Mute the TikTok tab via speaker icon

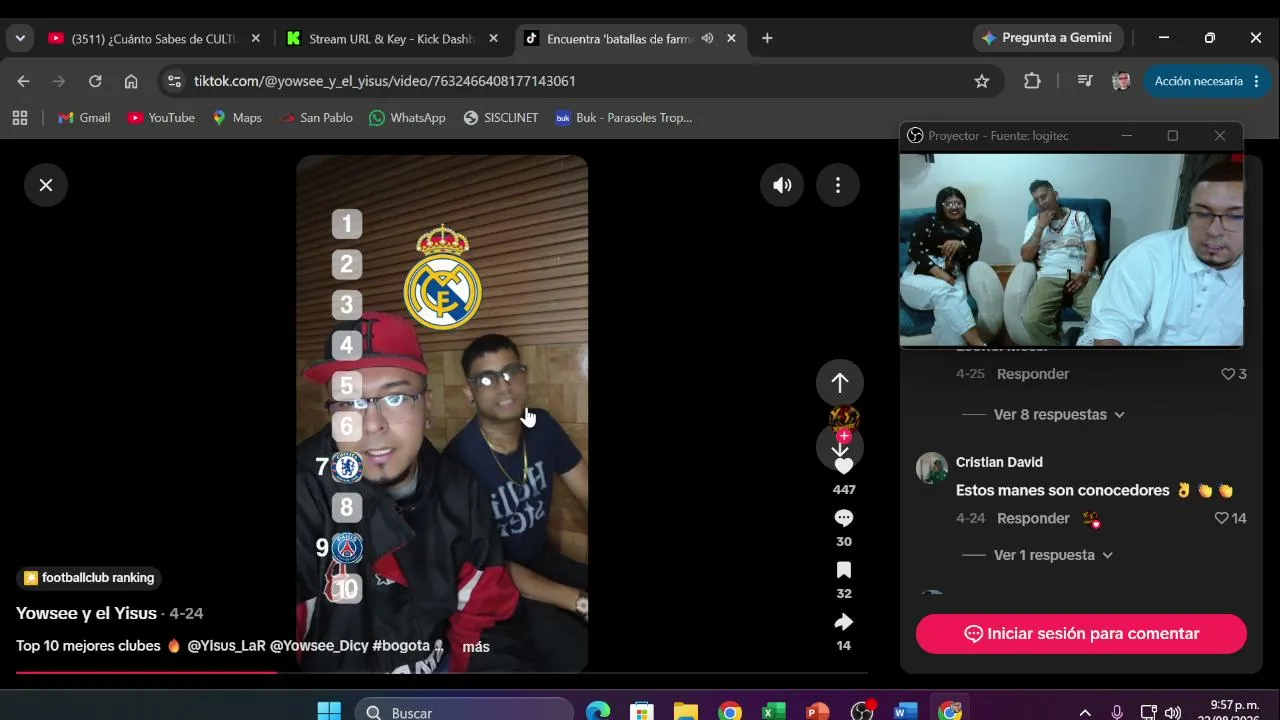[707, 39]
